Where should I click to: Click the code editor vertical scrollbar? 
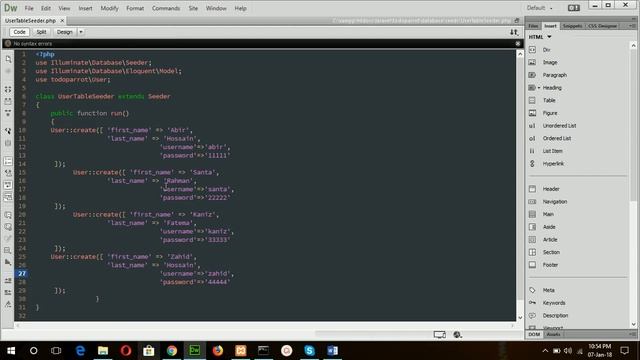coord(520,185)
